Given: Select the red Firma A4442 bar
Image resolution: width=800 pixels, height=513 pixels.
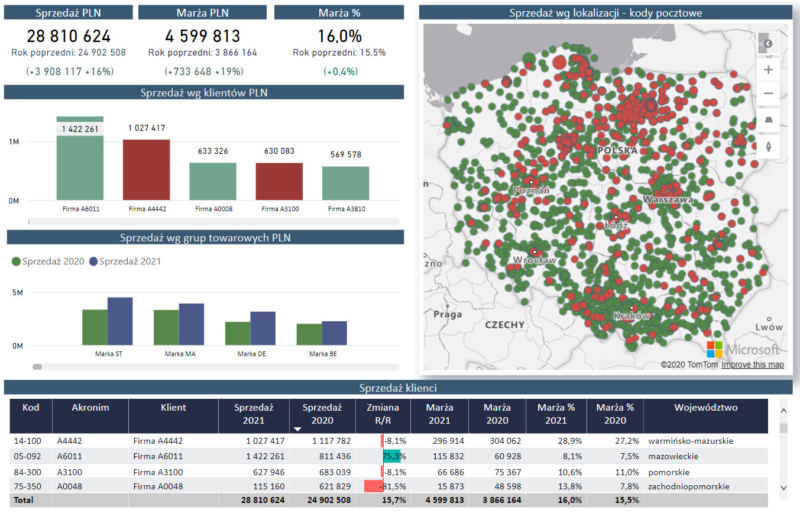Looking at the screenshot, I should (146, 170).
